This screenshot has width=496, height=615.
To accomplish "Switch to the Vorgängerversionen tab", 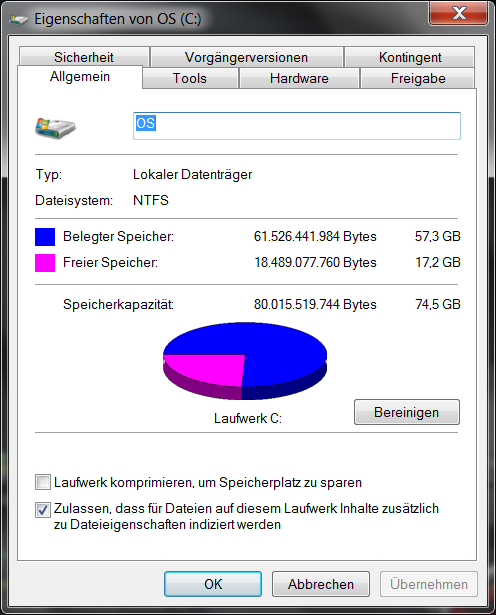I will pyautogui.click(x=246, y=57).
